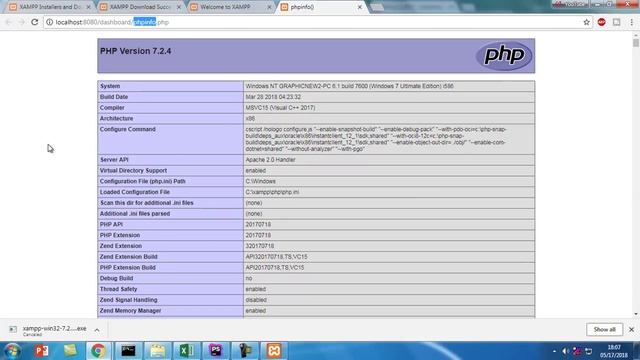Screen dimensions: 640x360
Task: Close the Welcome to XAMPP tab
Action: 269,7
